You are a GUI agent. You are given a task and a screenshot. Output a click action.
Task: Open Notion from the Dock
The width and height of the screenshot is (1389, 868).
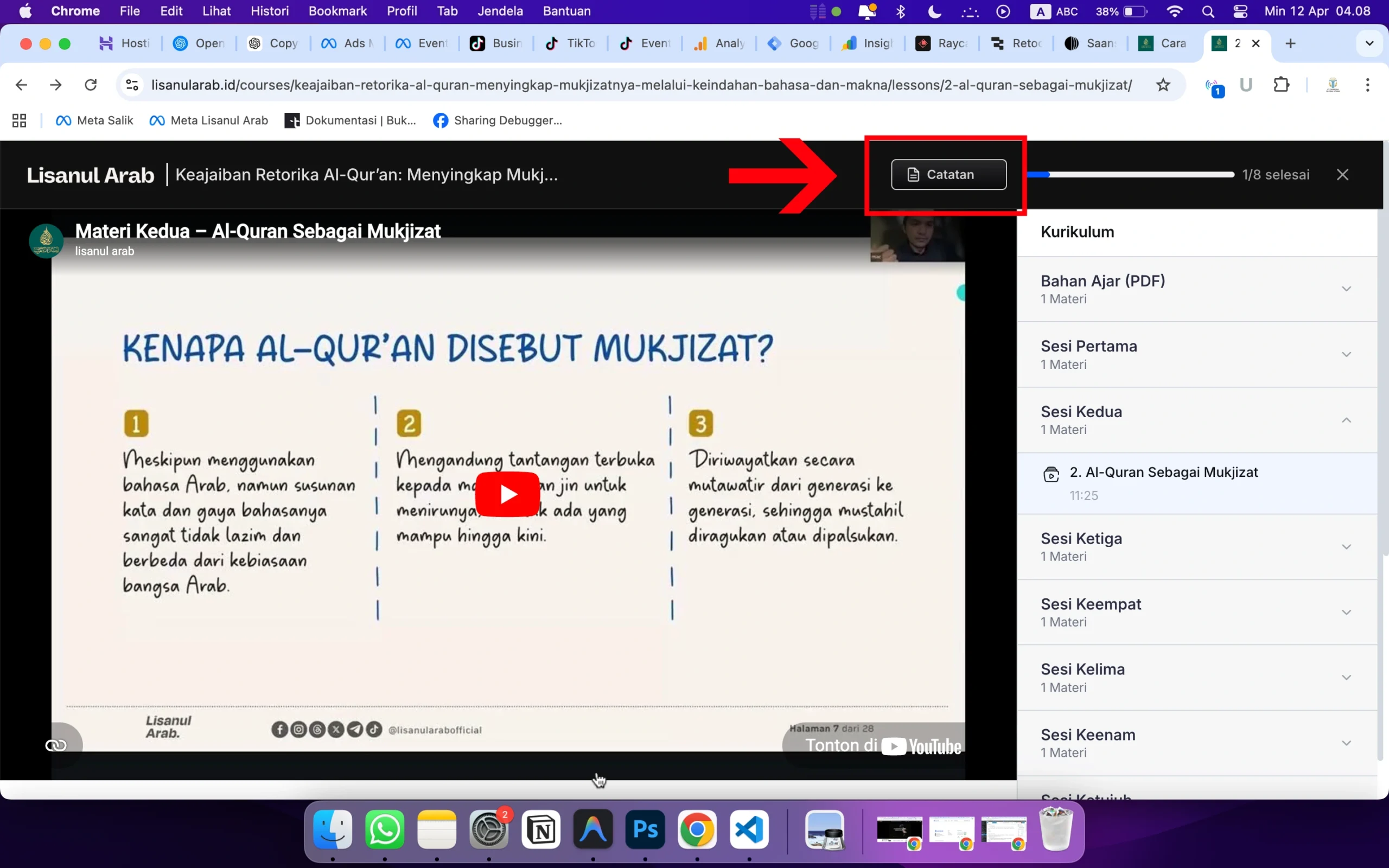pyautogui.click(x=540, y=831)
